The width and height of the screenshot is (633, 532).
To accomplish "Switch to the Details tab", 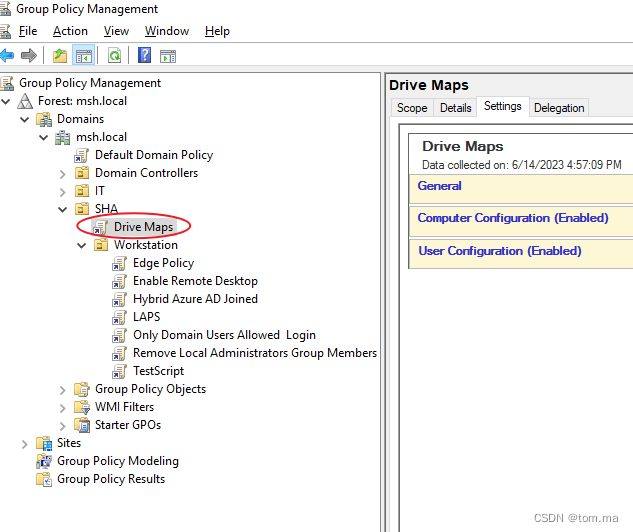I will coord(455,108).
